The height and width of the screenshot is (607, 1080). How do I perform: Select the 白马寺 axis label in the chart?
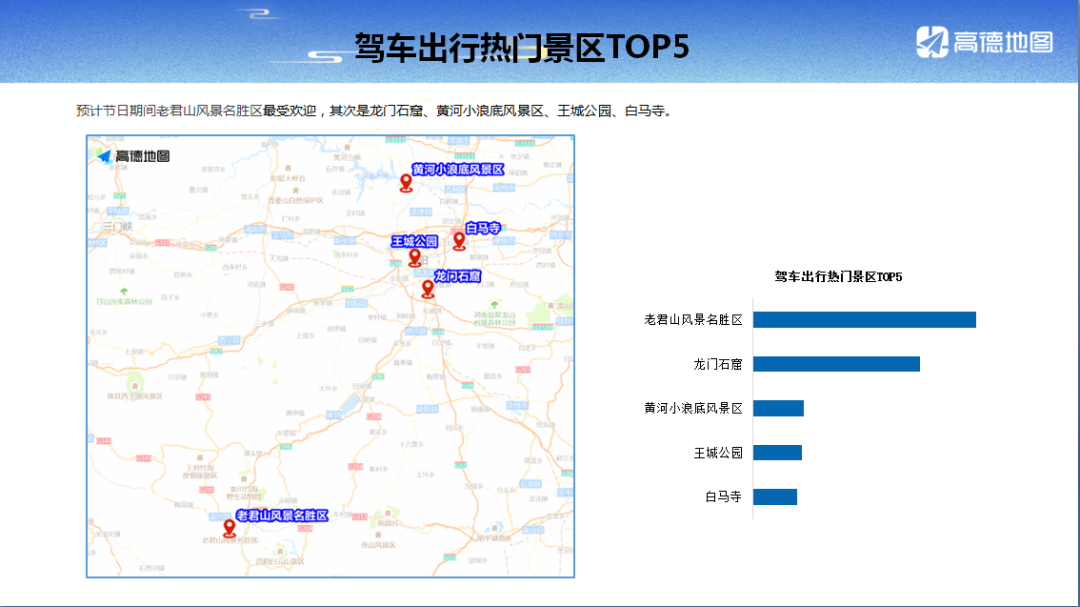723,497
